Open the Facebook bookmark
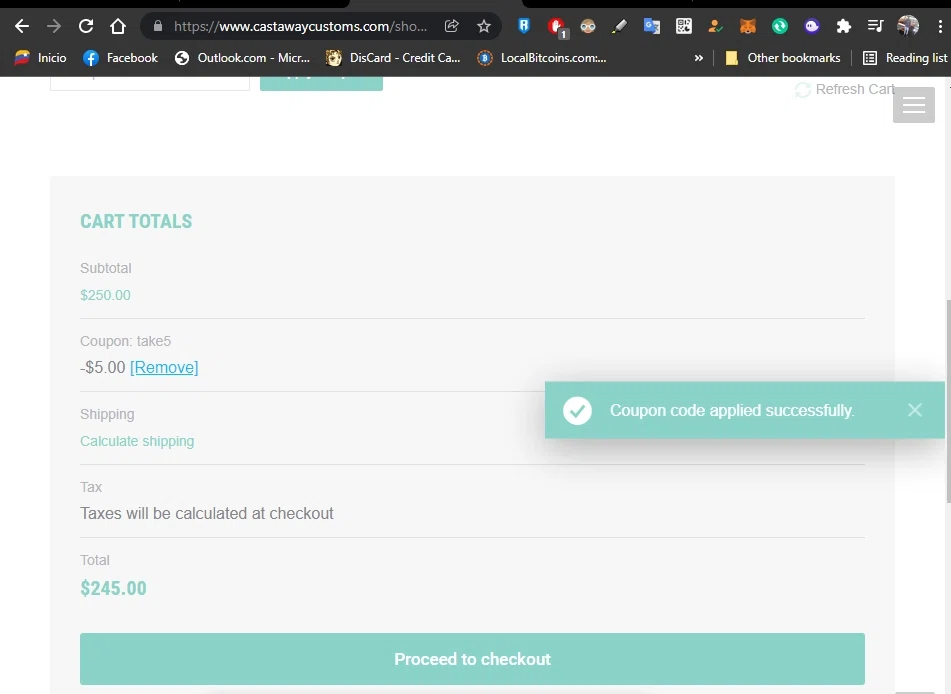The width and height of the screenshot is (951, 694). point(120,58)
